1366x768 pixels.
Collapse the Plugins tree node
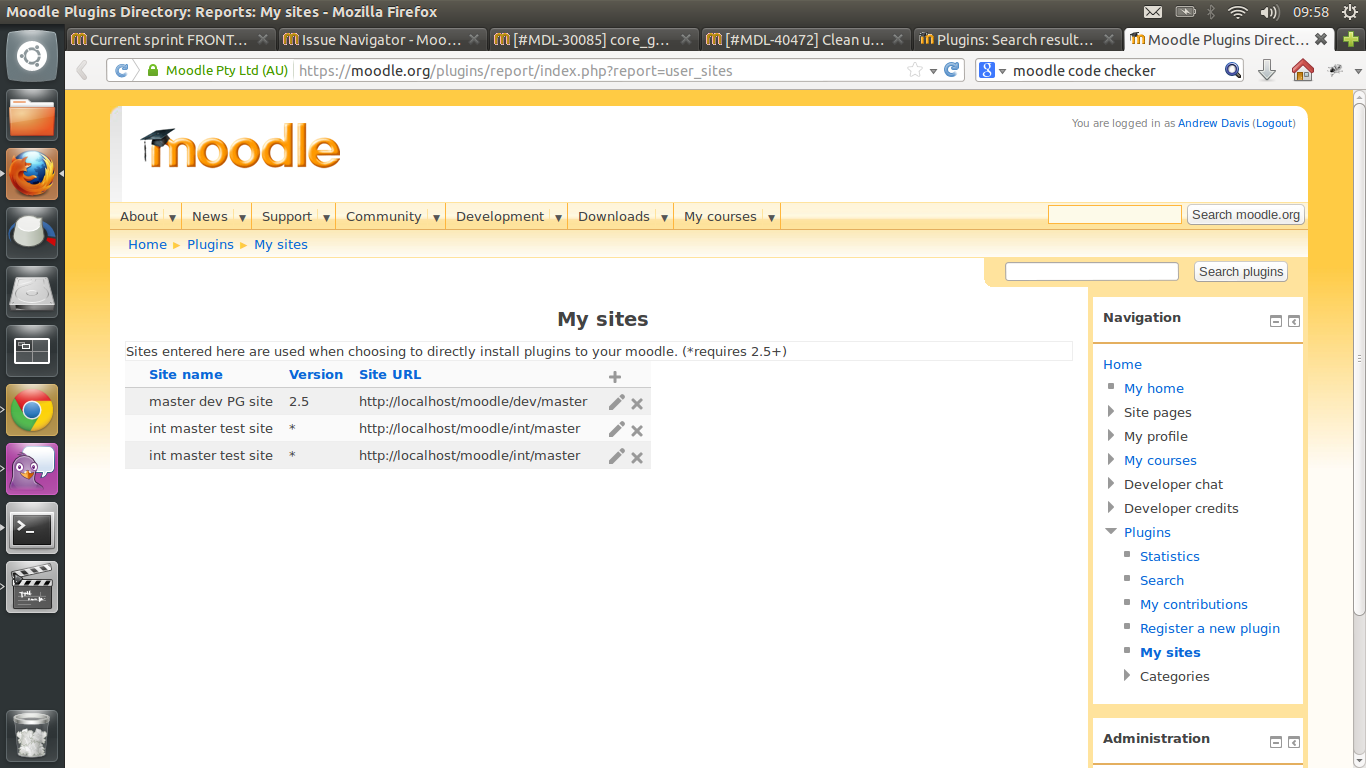coord(1111,531)
